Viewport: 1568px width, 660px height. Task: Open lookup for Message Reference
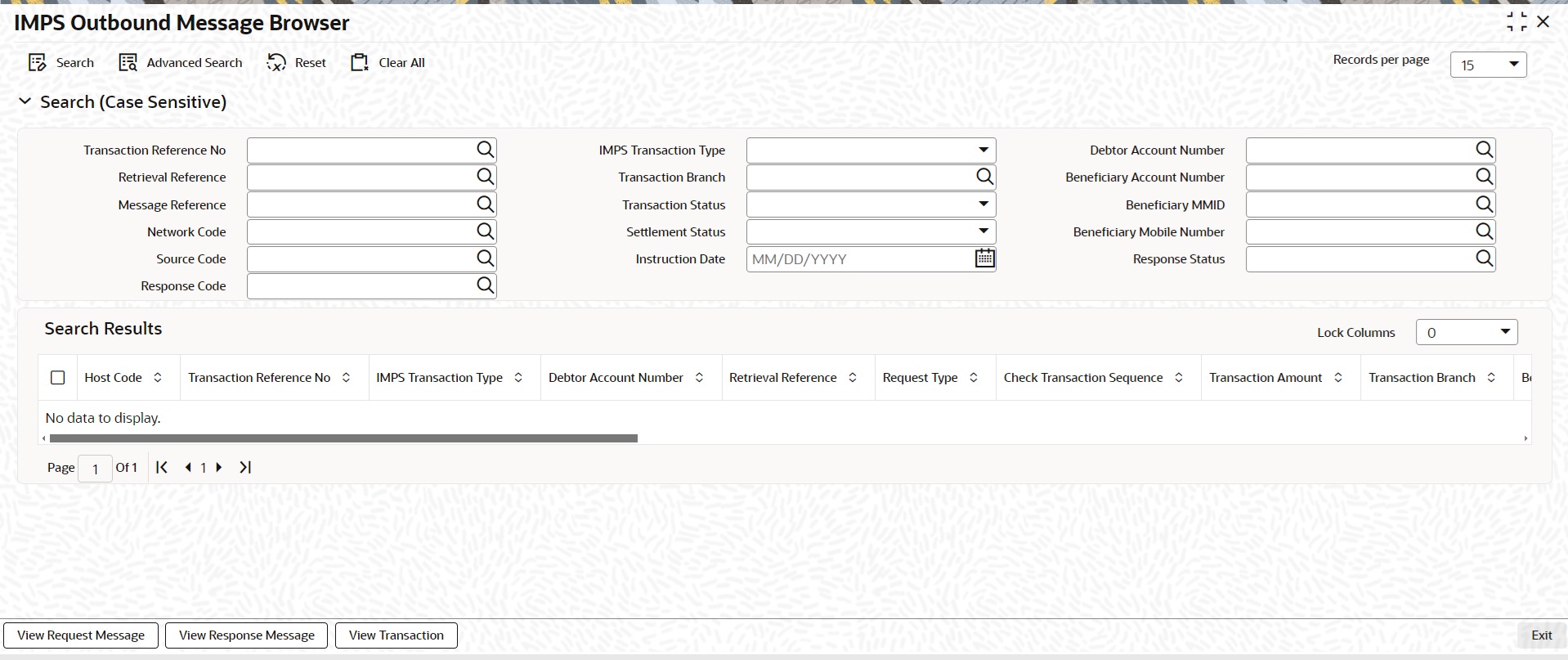pos(486,204)
